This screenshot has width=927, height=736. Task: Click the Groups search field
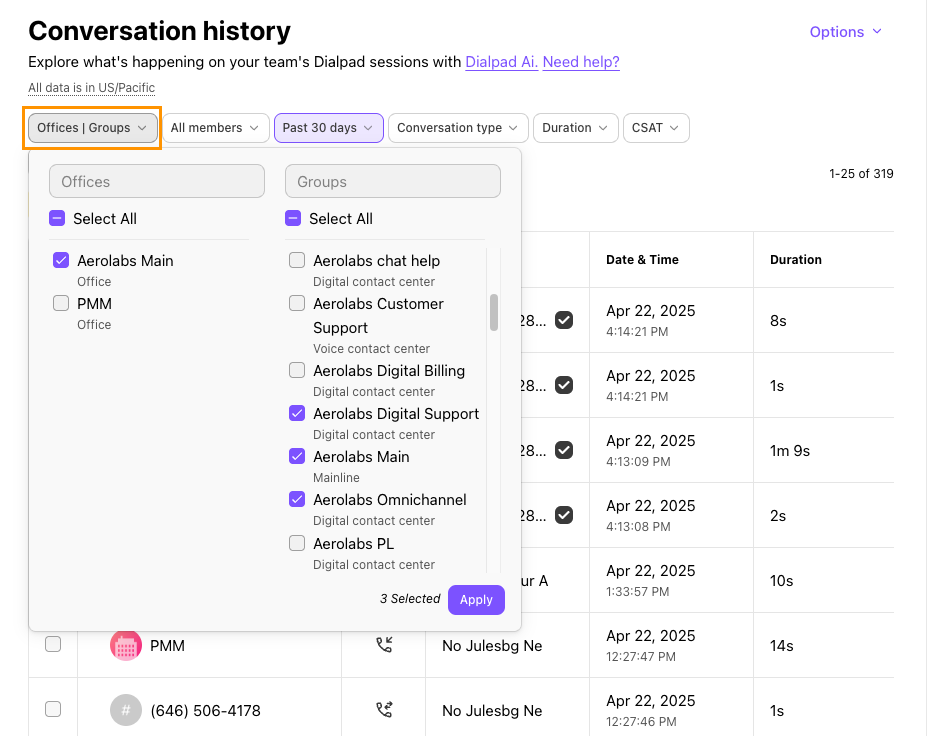tap(393, 181)
